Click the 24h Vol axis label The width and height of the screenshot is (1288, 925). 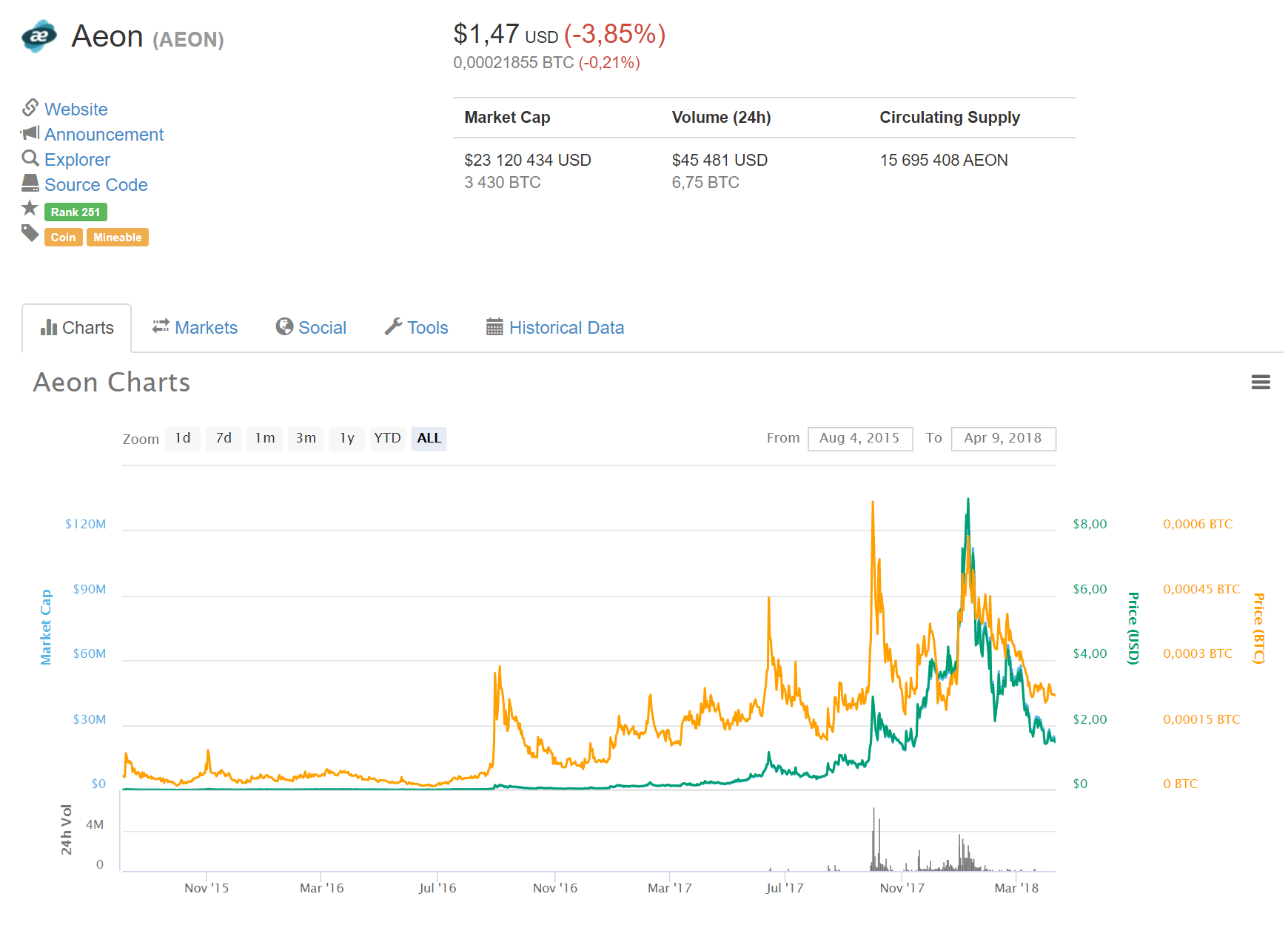point(67,830)
